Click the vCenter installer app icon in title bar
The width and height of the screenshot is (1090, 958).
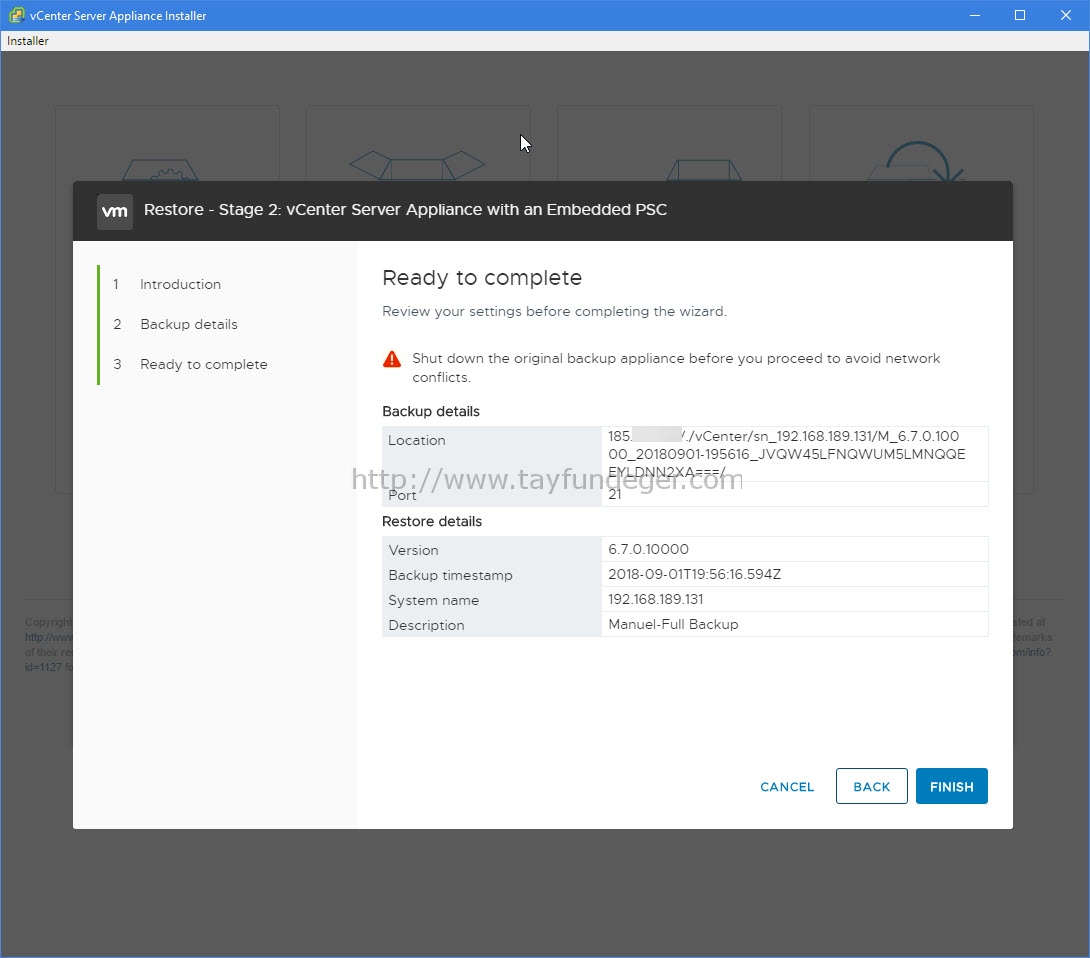click(16, 15)
